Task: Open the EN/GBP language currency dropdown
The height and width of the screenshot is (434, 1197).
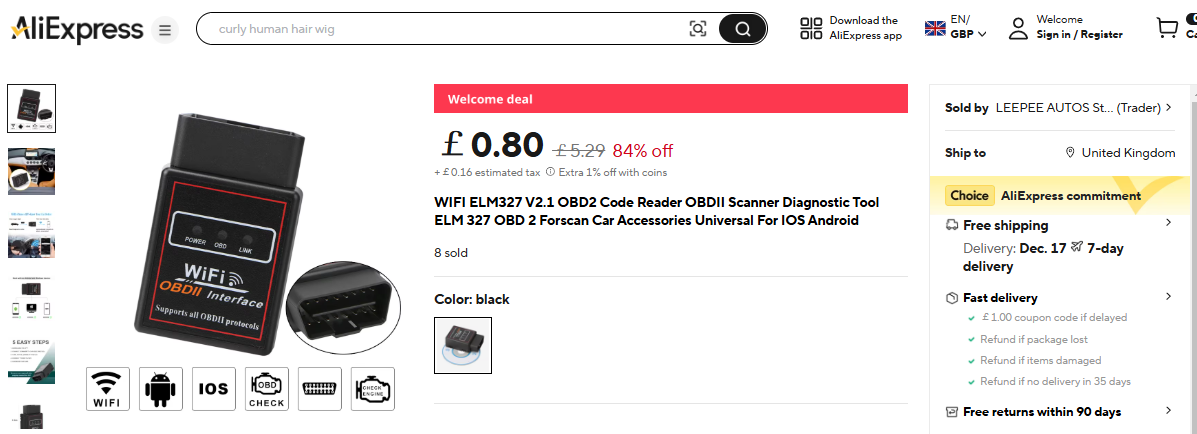Action: [x=957, y=27]
